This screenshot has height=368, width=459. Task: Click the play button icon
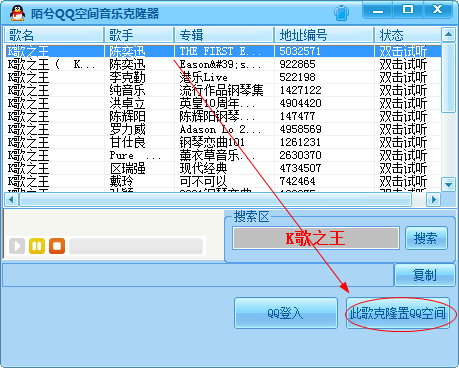point(17,246)
